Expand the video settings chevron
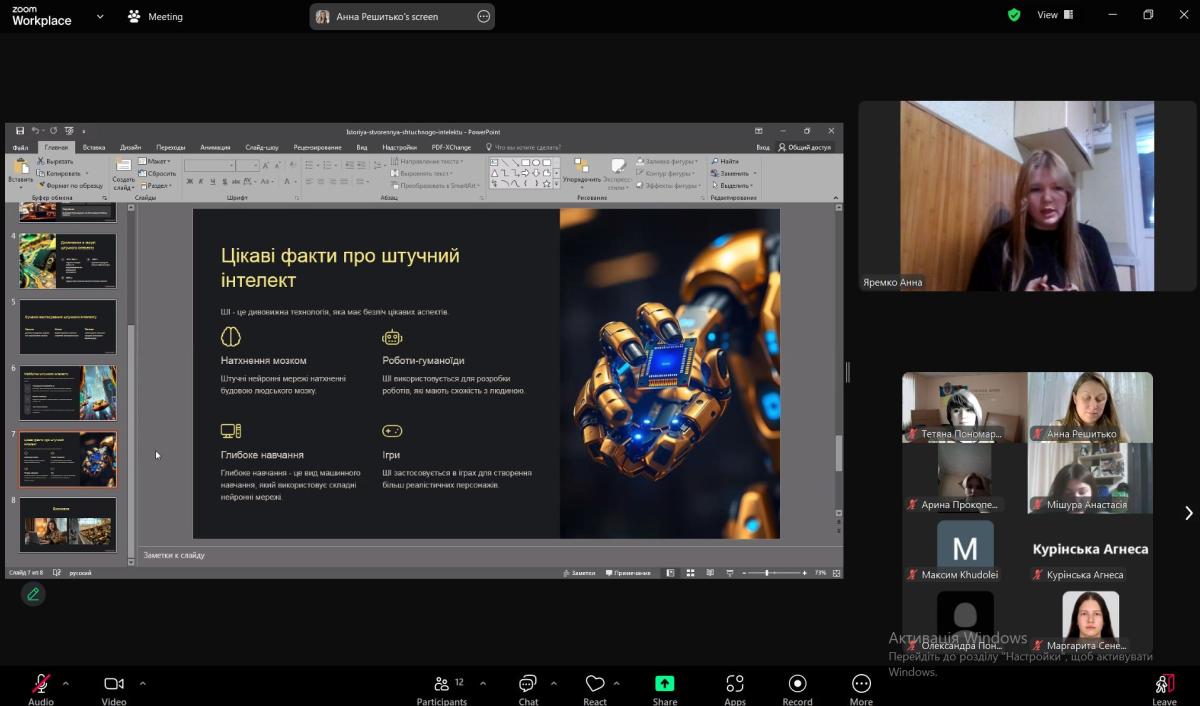The image size is (1200, 706). (x=142, y=684)
